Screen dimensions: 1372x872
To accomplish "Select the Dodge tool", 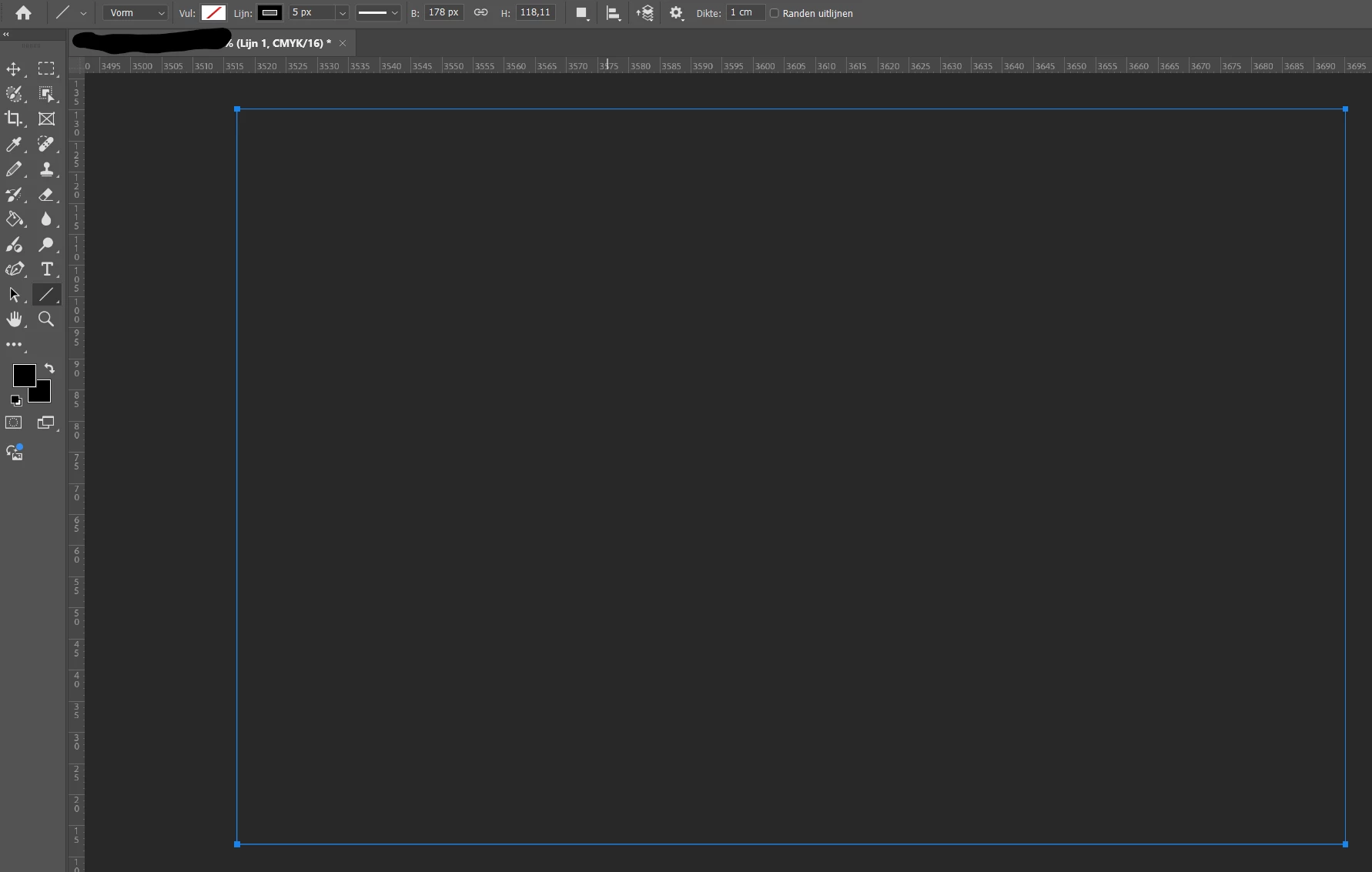I will pyautogui.click(x=46, y=245).
